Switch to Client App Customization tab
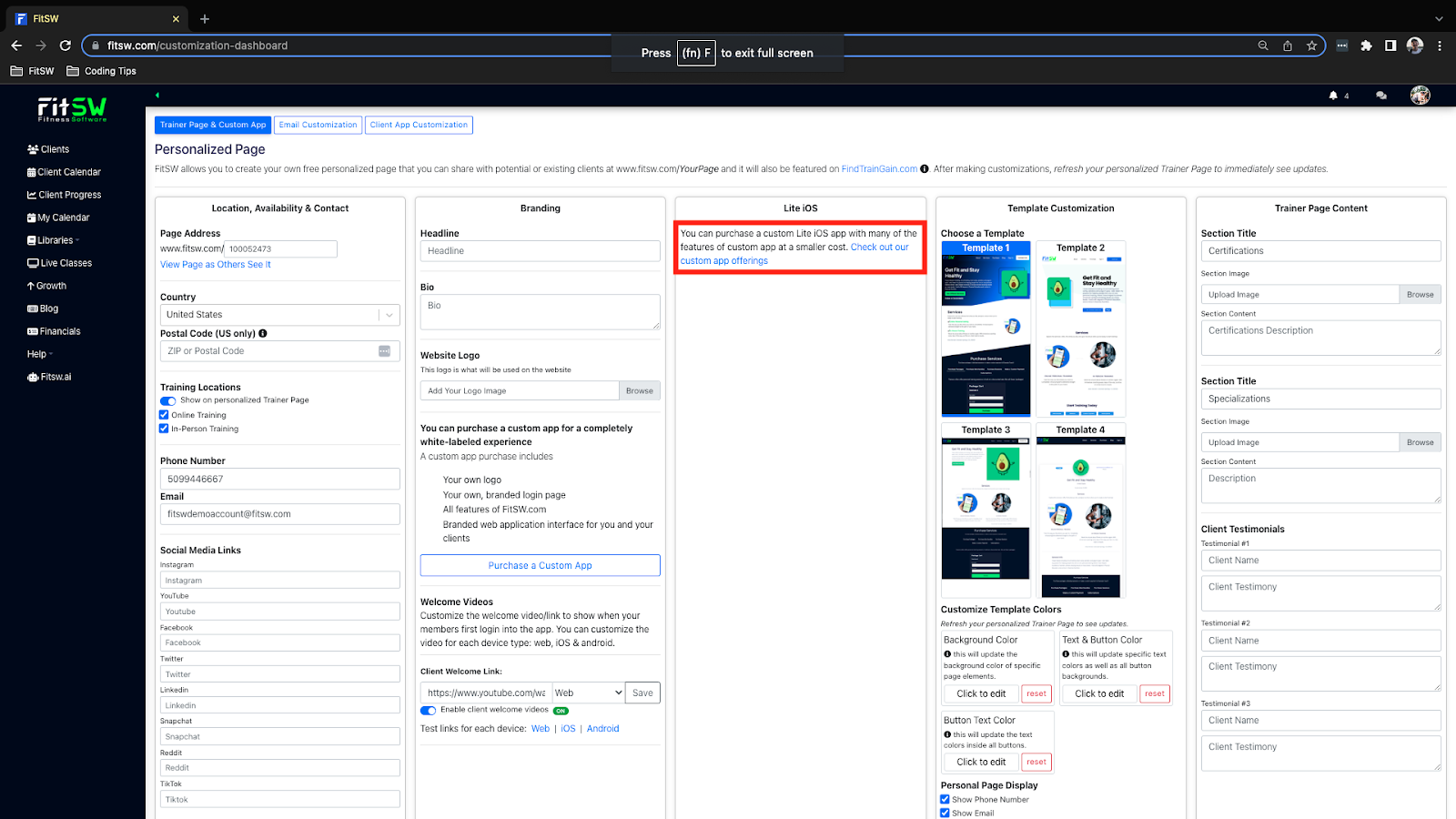The image size is (1456, 819). [x=419, y=125]
